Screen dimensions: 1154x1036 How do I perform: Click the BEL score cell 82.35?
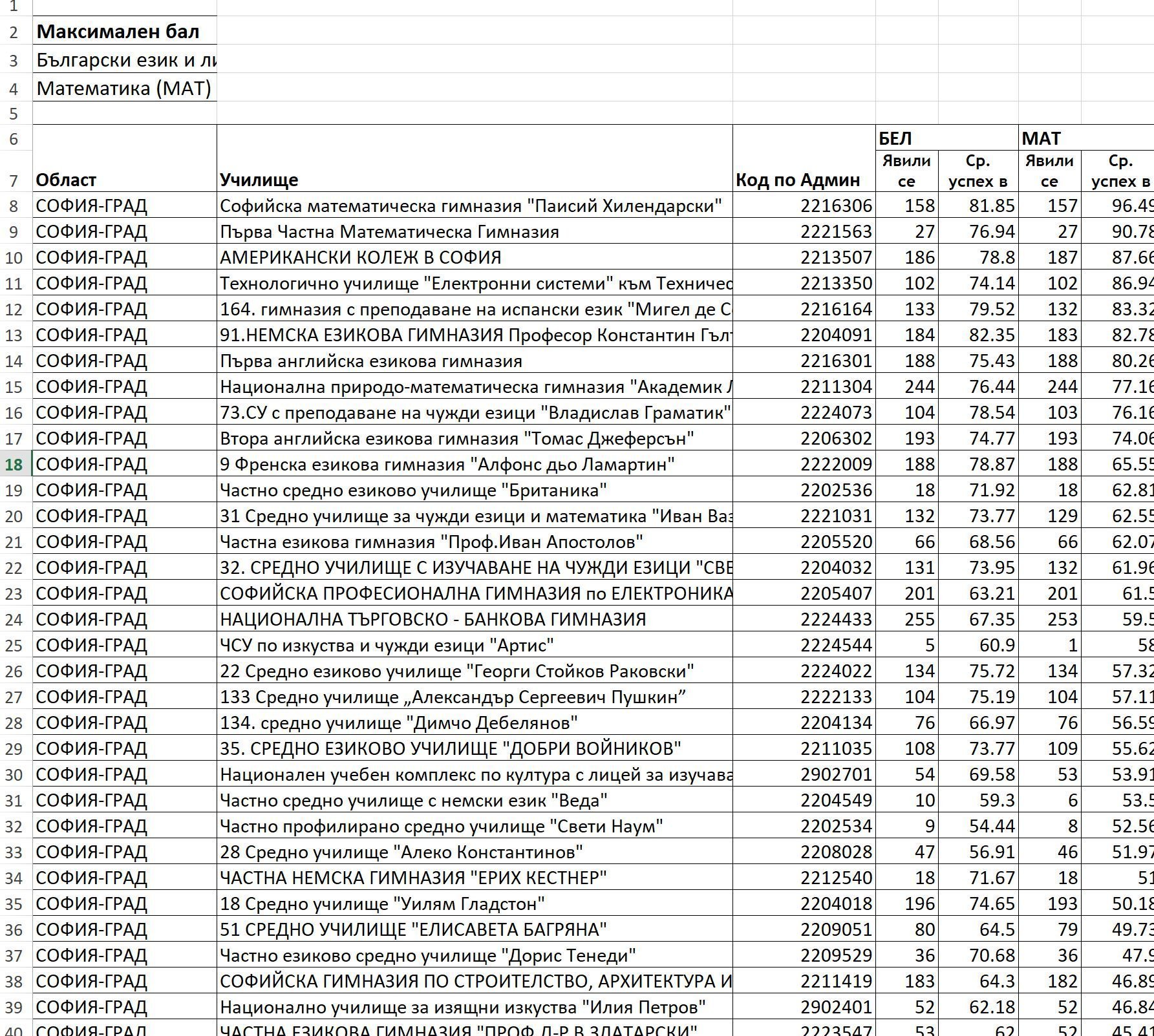978,335
